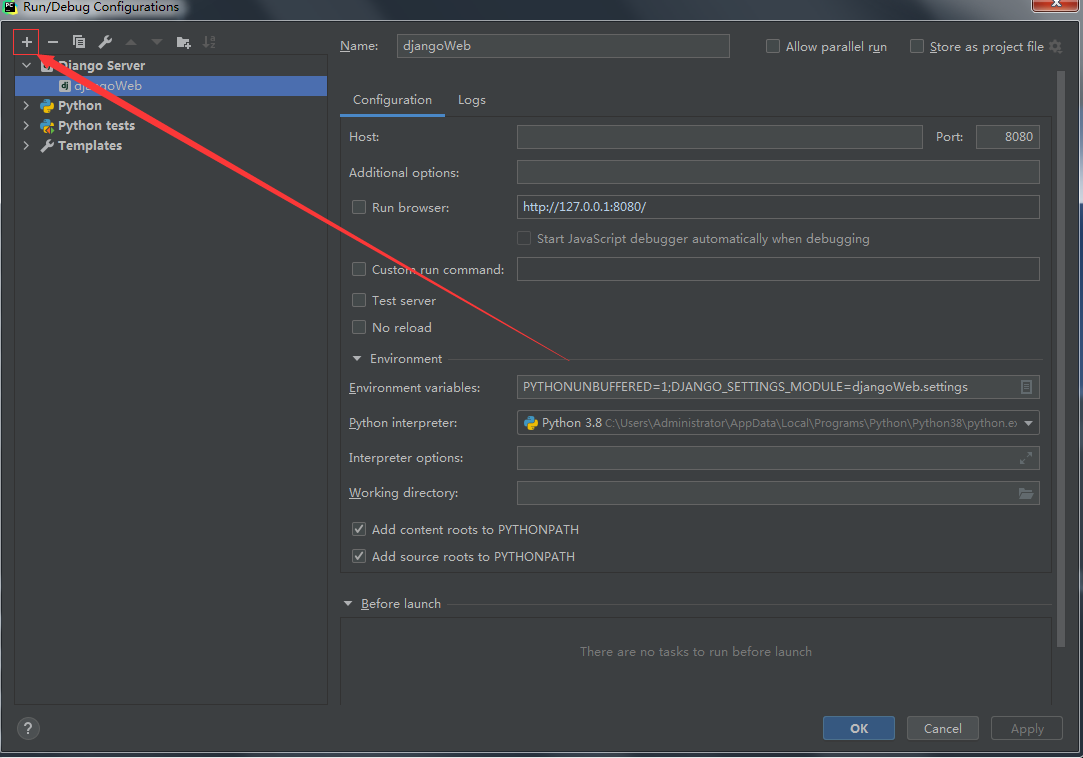This screenshot has width=1083, height=758.
Task: Click the Cancel button
Action: 942,728
